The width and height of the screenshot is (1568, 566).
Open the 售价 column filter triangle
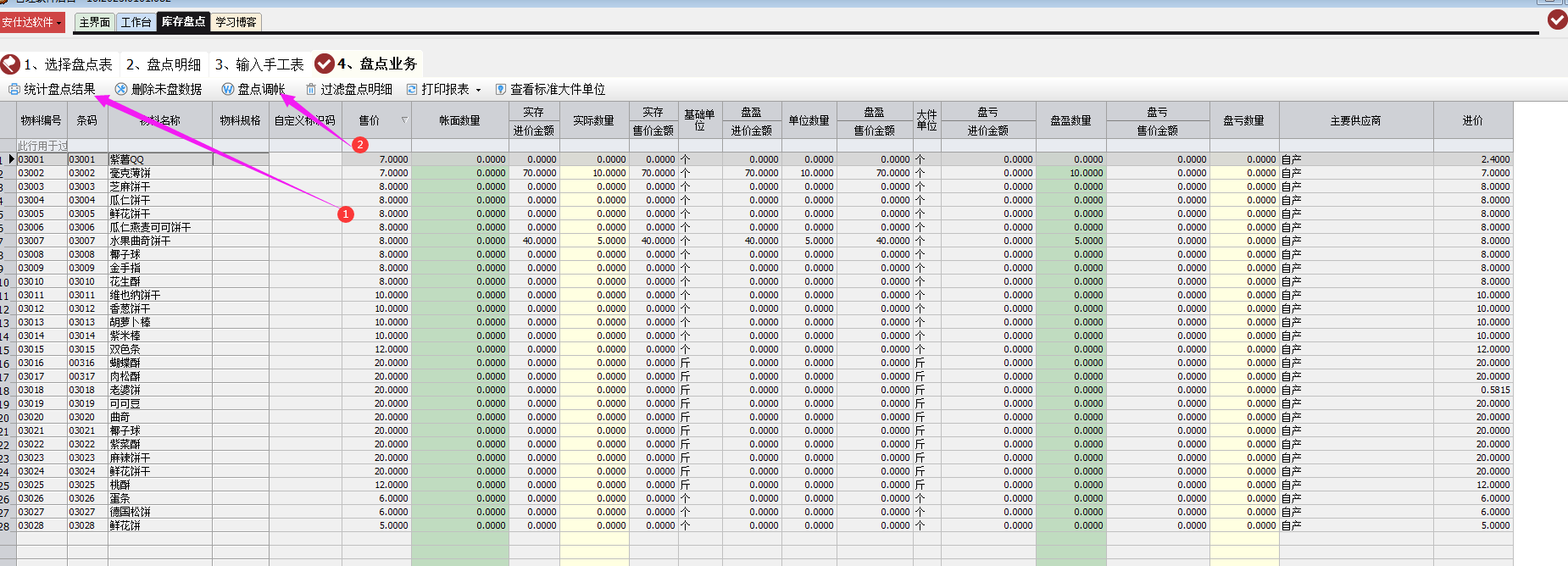point(404,120)
